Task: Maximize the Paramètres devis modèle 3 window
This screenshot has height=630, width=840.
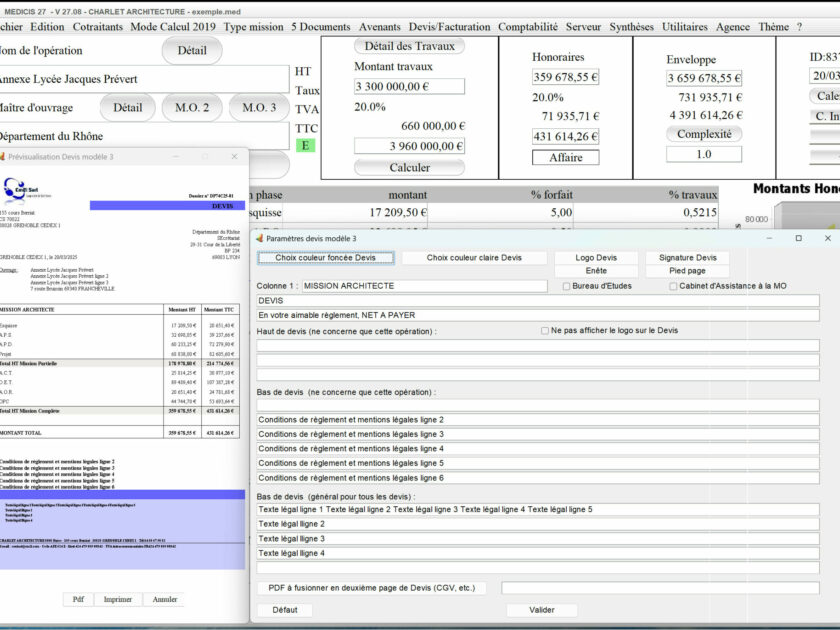Action: click(x=799, y=238)
